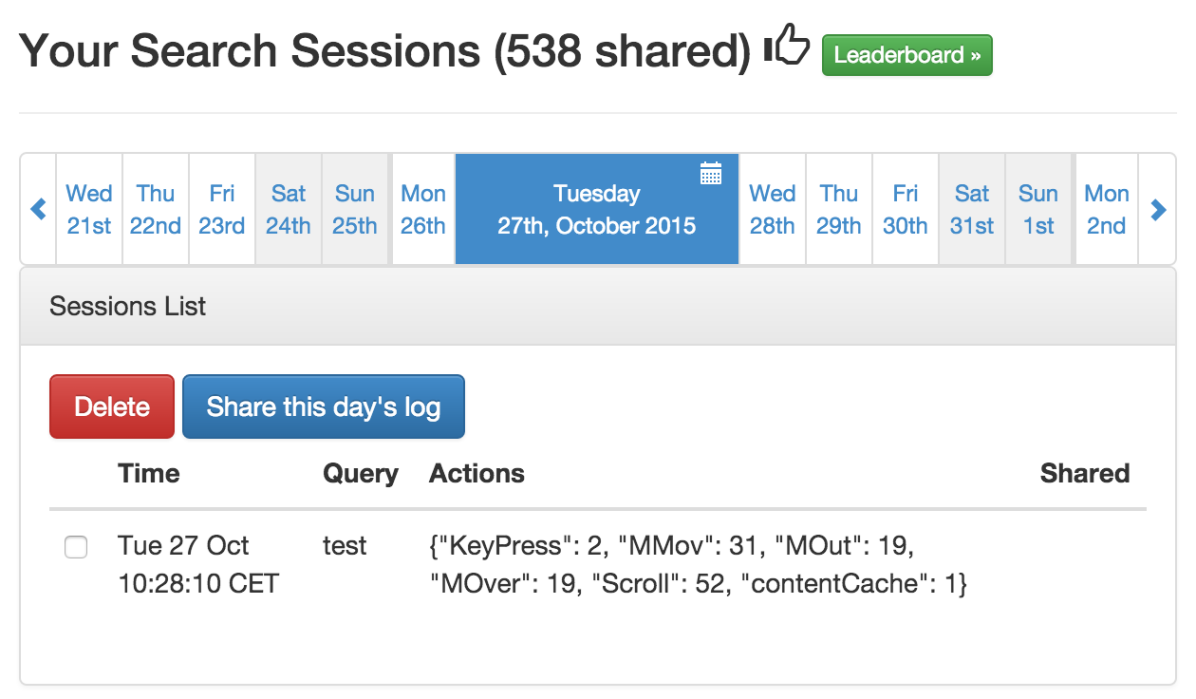Open the Wed 28th date tab
Screen dimensions: 1196x699
point(772,209)
